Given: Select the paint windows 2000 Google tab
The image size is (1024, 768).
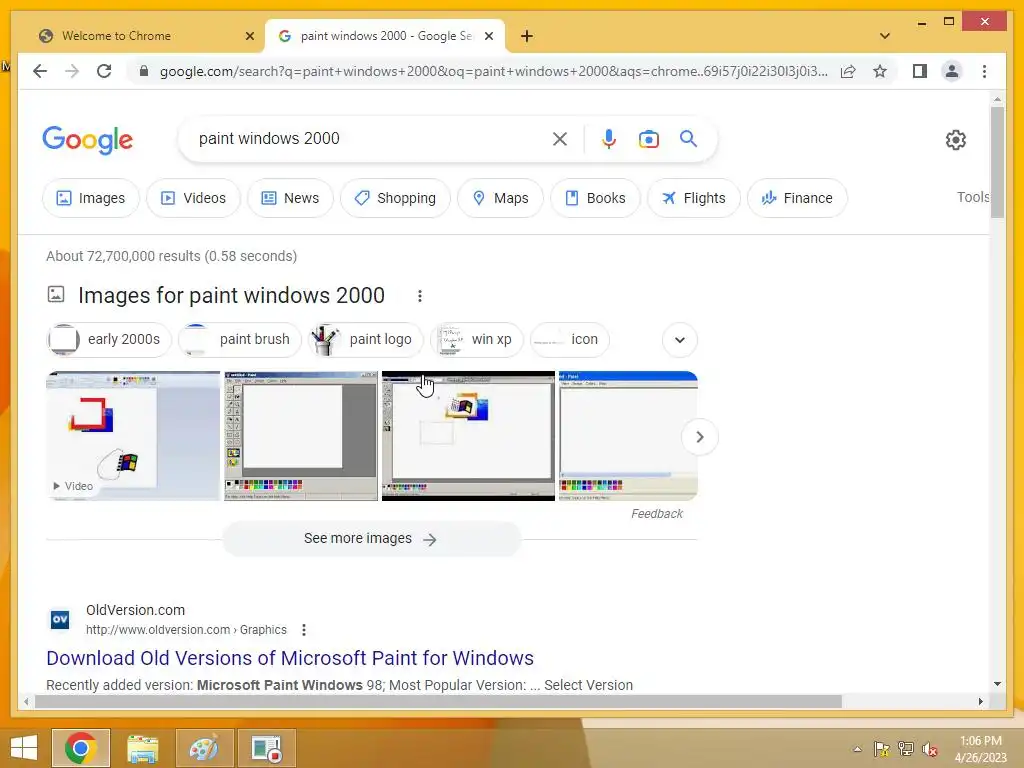Looking at the screenshot, I should 385,36.
